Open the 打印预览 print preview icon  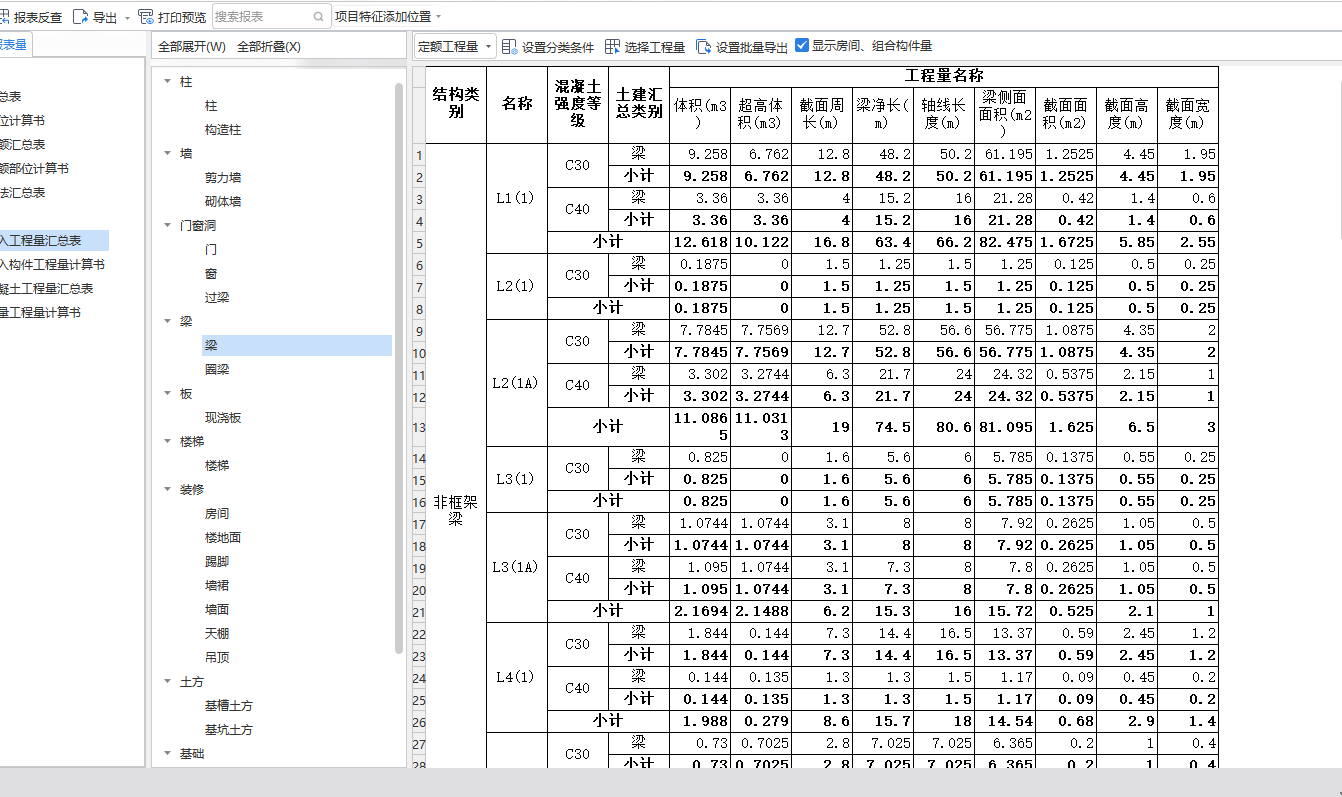[x=146, y=17]
